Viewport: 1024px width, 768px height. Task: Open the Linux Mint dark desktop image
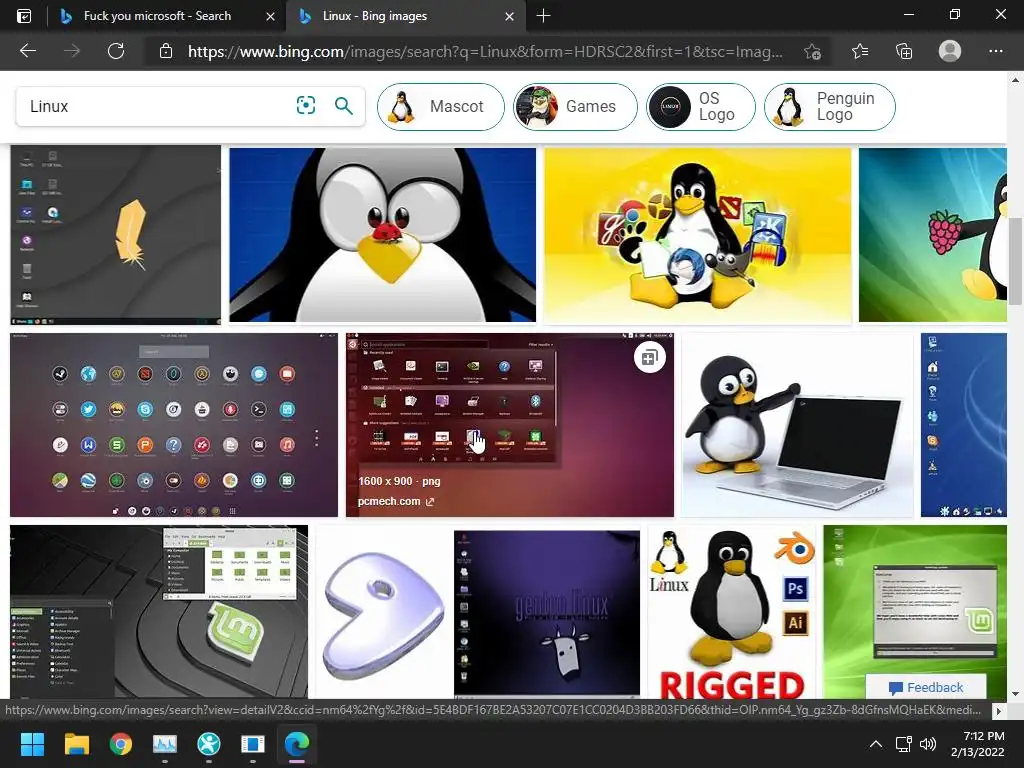[159, 612]
